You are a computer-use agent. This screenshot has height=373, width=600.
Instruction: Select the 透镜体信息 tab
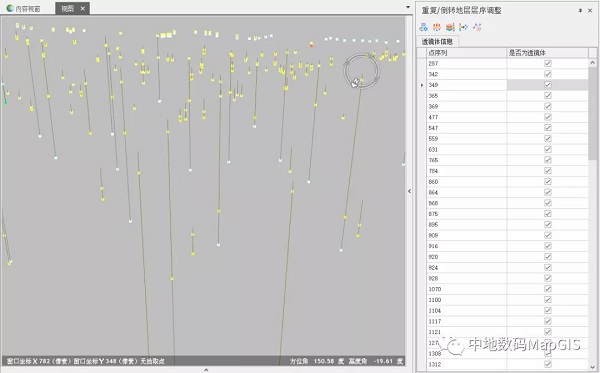tap(437, 42)
